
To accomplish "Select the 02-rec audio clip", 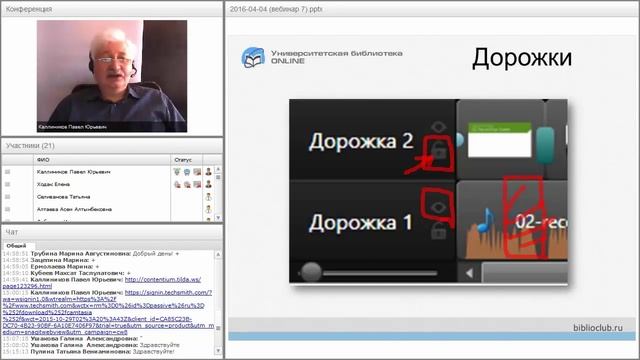I will tap(513, 221).
